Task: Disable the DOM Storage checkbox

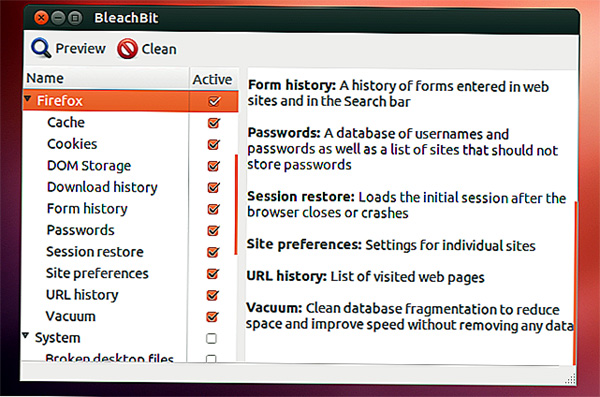Action: coord(213,166)
